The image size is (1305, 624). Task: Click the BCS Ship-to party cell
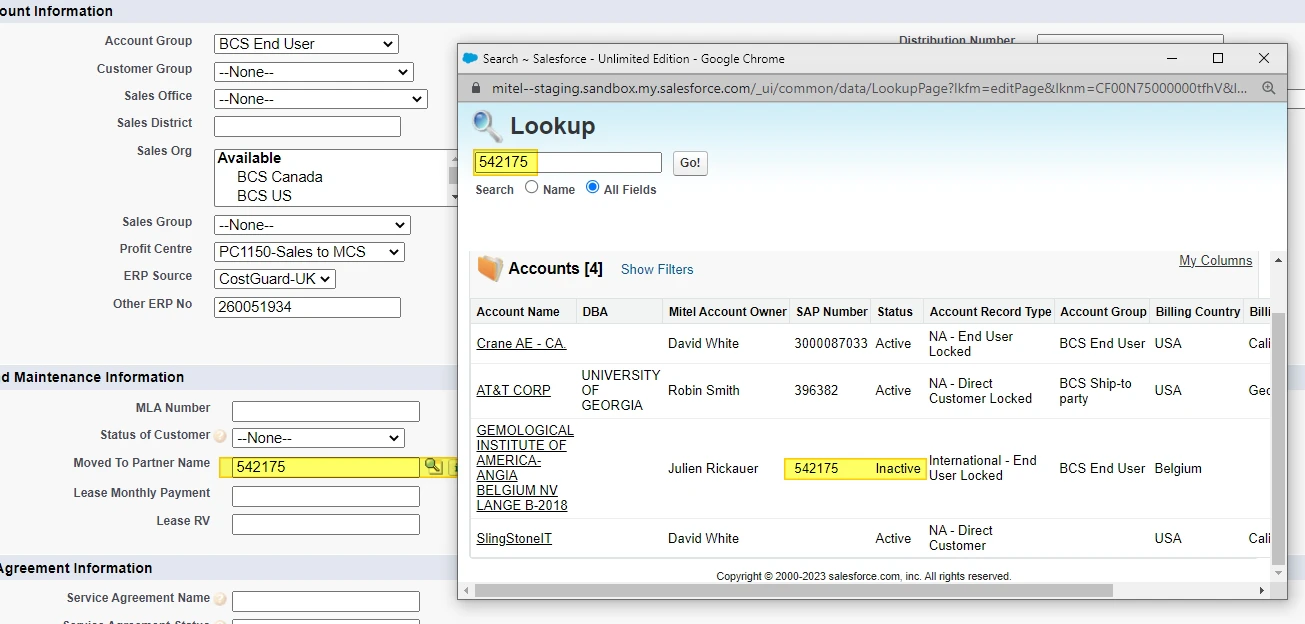[x=1095, y=390]
